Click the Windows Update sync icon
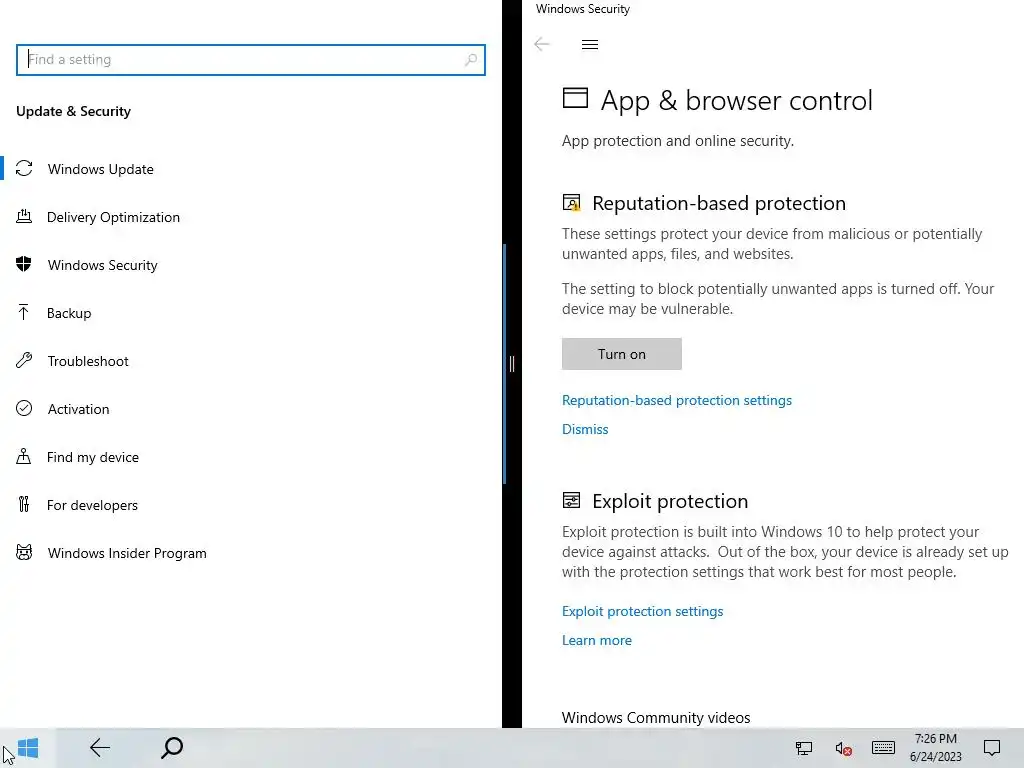 point(24,168)
